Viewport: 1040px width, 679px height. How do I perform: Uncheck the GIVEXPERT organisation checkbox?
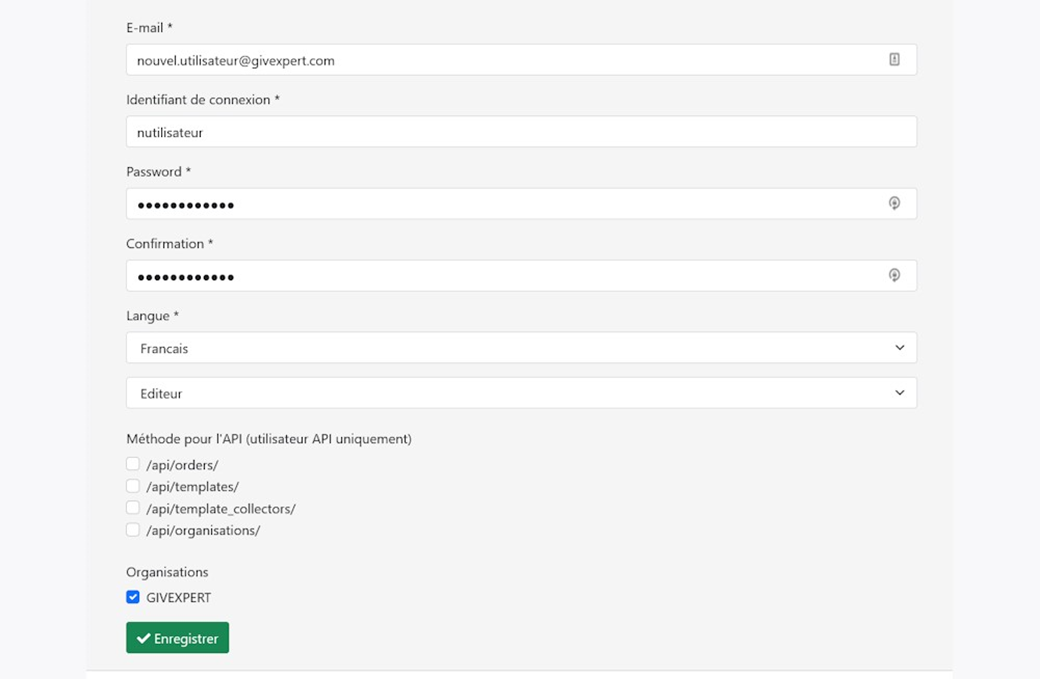pyautogui.click(x=133, y=597)
